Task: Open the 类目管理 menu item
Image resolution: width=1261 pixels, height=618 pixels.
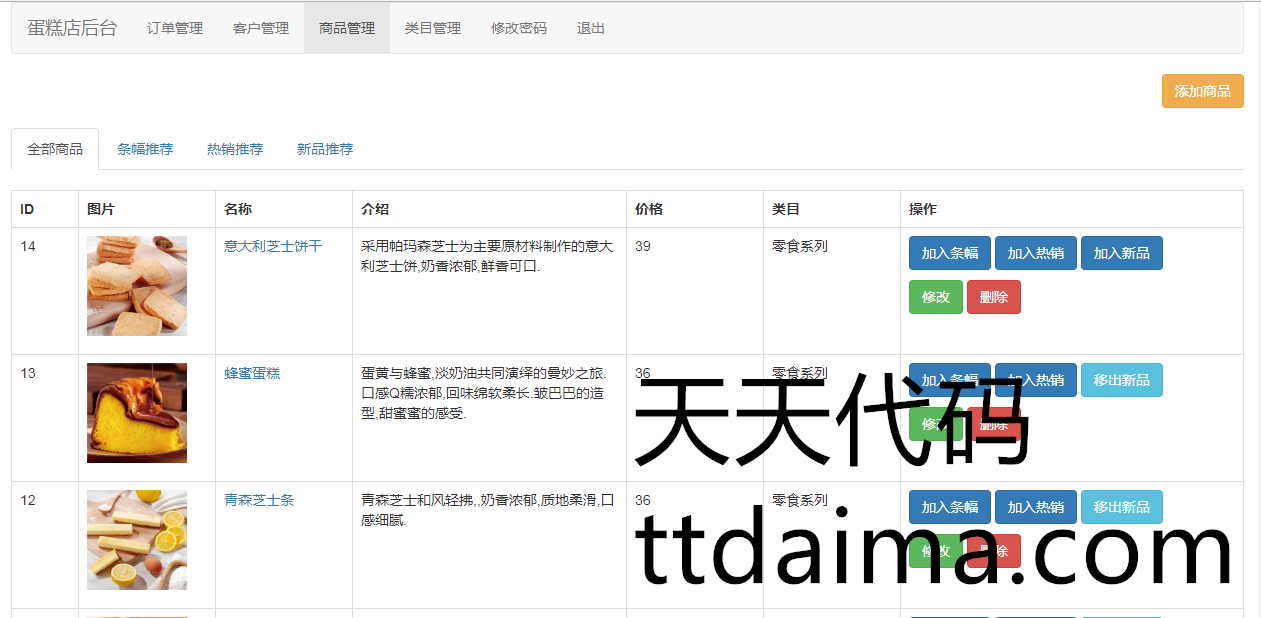Action: pyautogui.click(x=433, y=28)
